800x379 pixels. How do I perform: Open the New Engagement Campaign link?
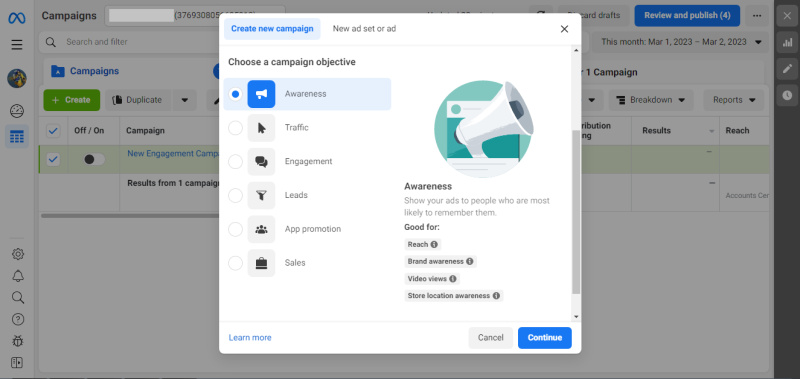click(173, 154)
